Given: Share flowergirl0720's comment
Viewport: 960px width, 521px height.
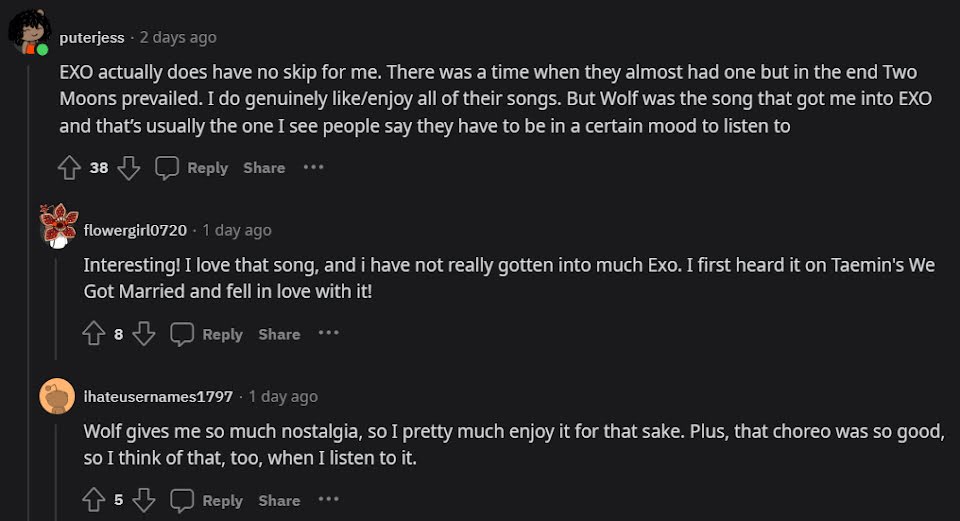Looking at the screenshot, I should tap(279, 334).
